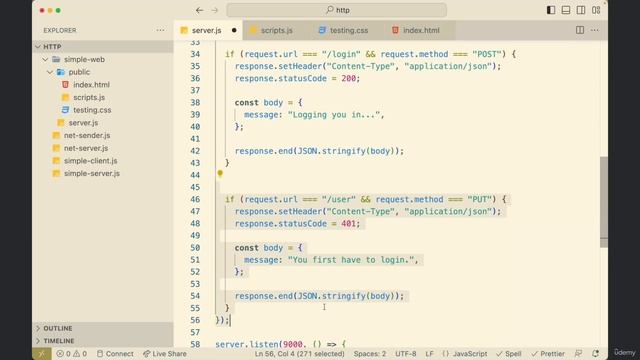Click the "Logging you in..." message string
The width and height of the screenshot is (640, 360).
333,115
